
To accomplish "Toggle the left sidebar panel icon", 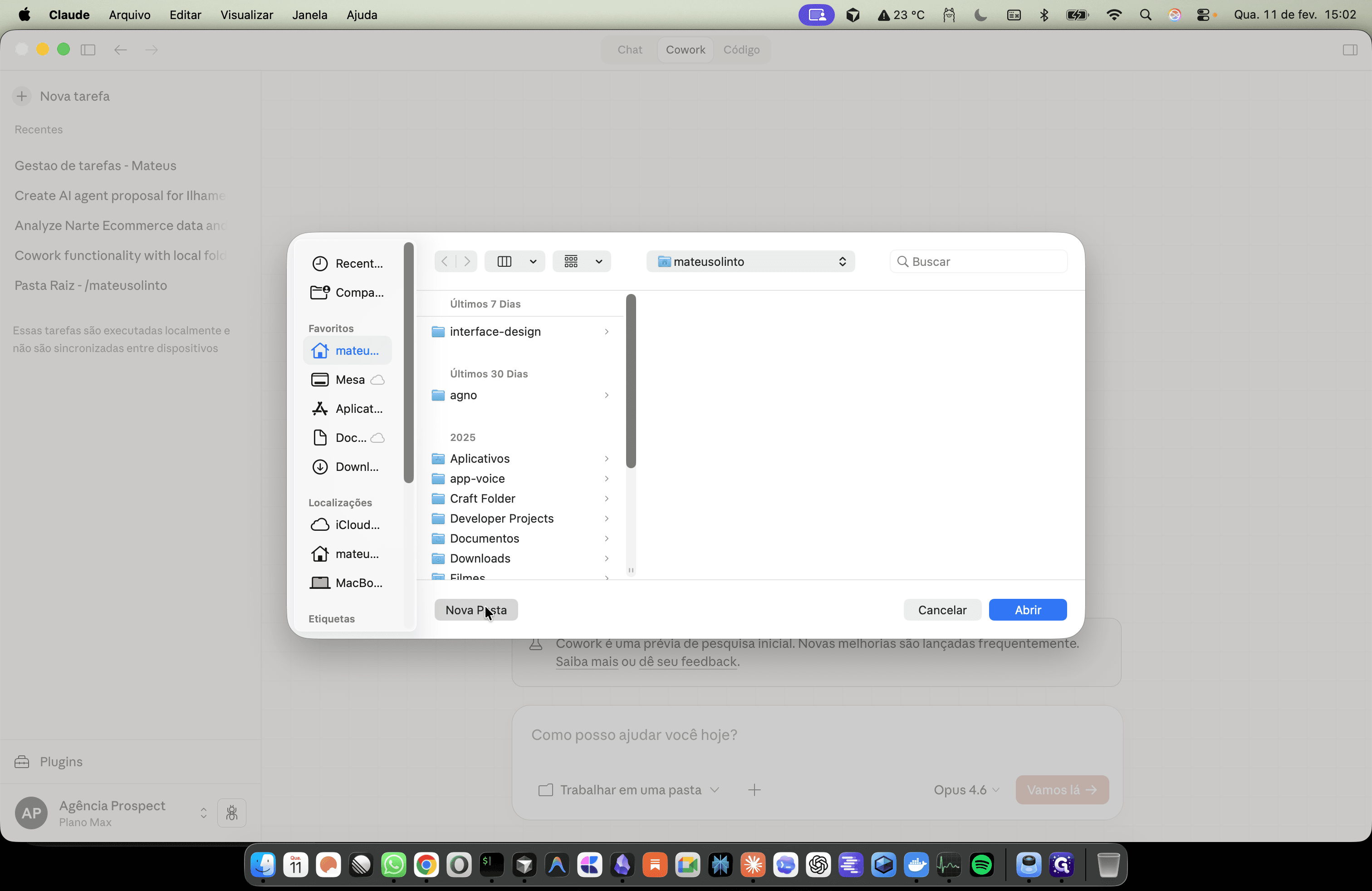I will (88, 49).
